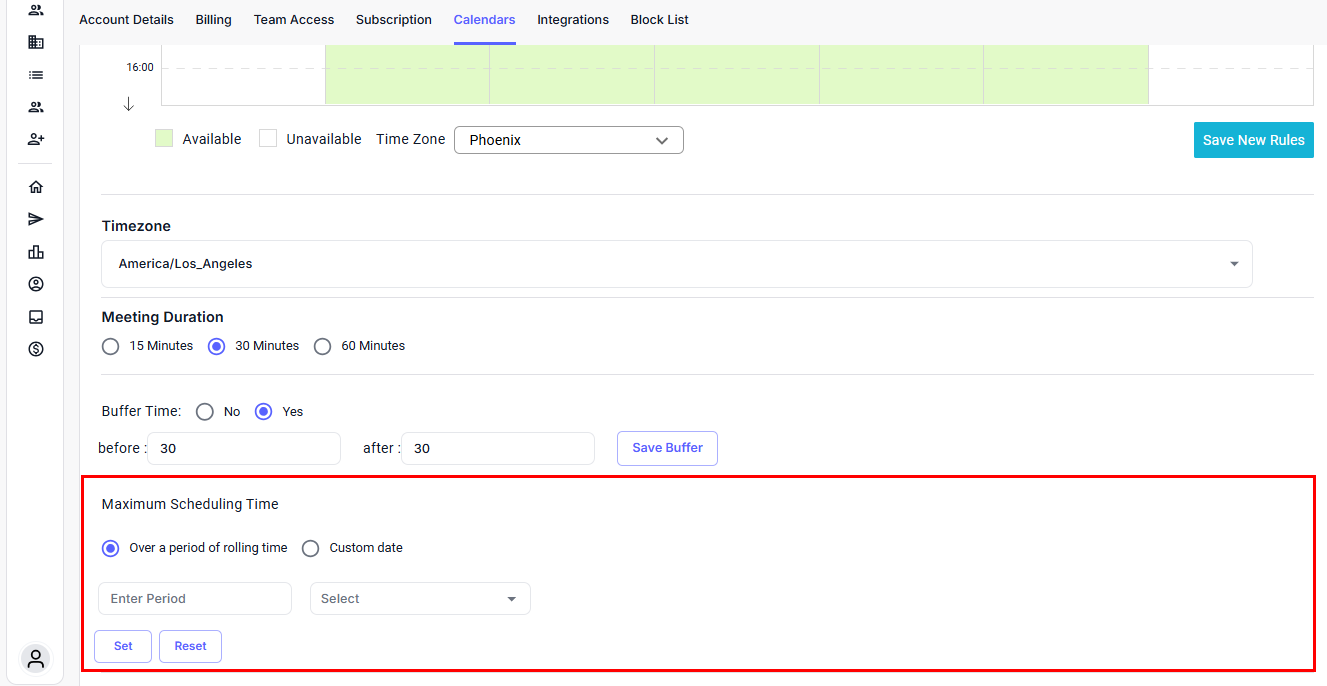
Task: Click the Enter Period input field
Action: click(195, 599)
